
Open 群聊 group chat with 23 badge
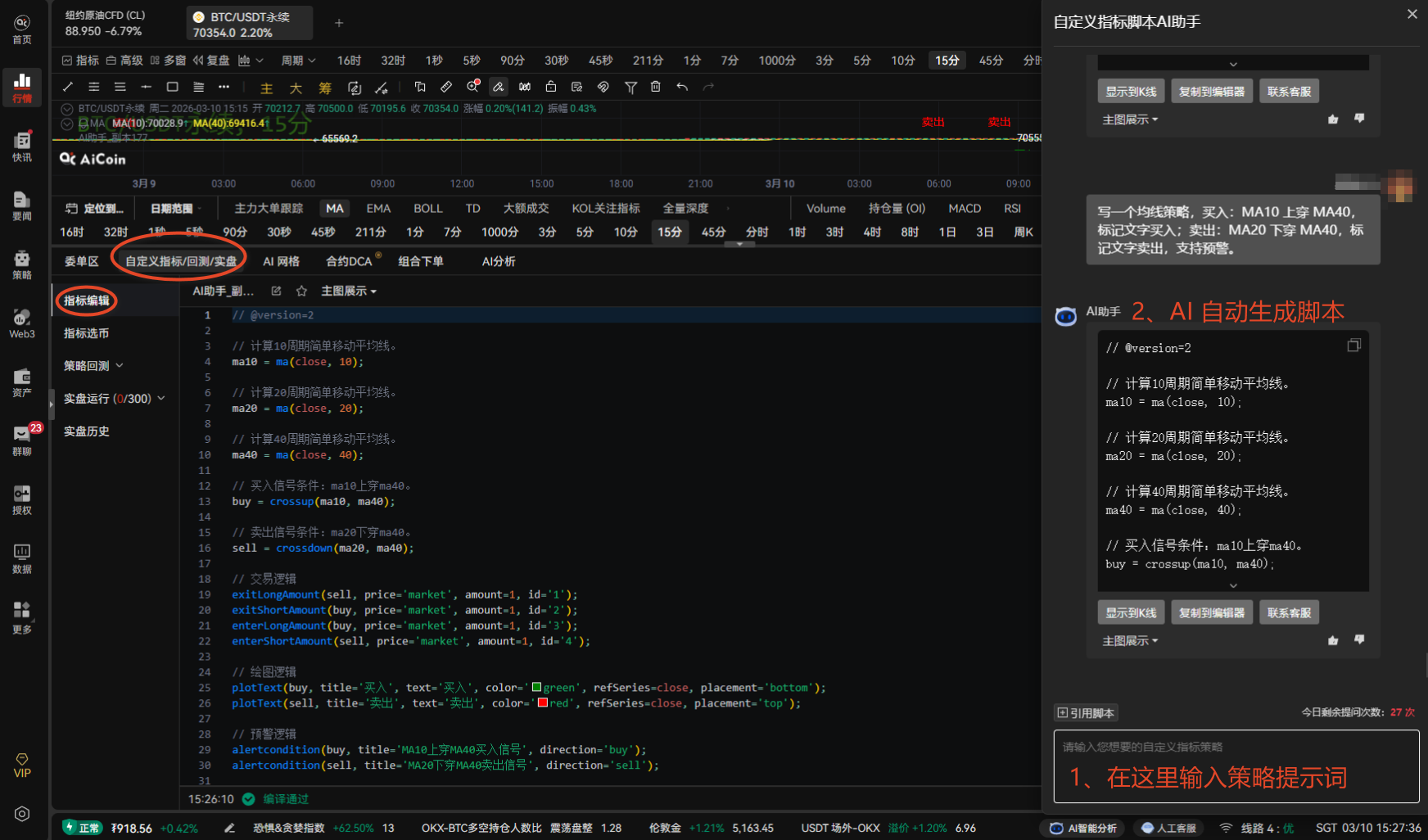[22, 440]
